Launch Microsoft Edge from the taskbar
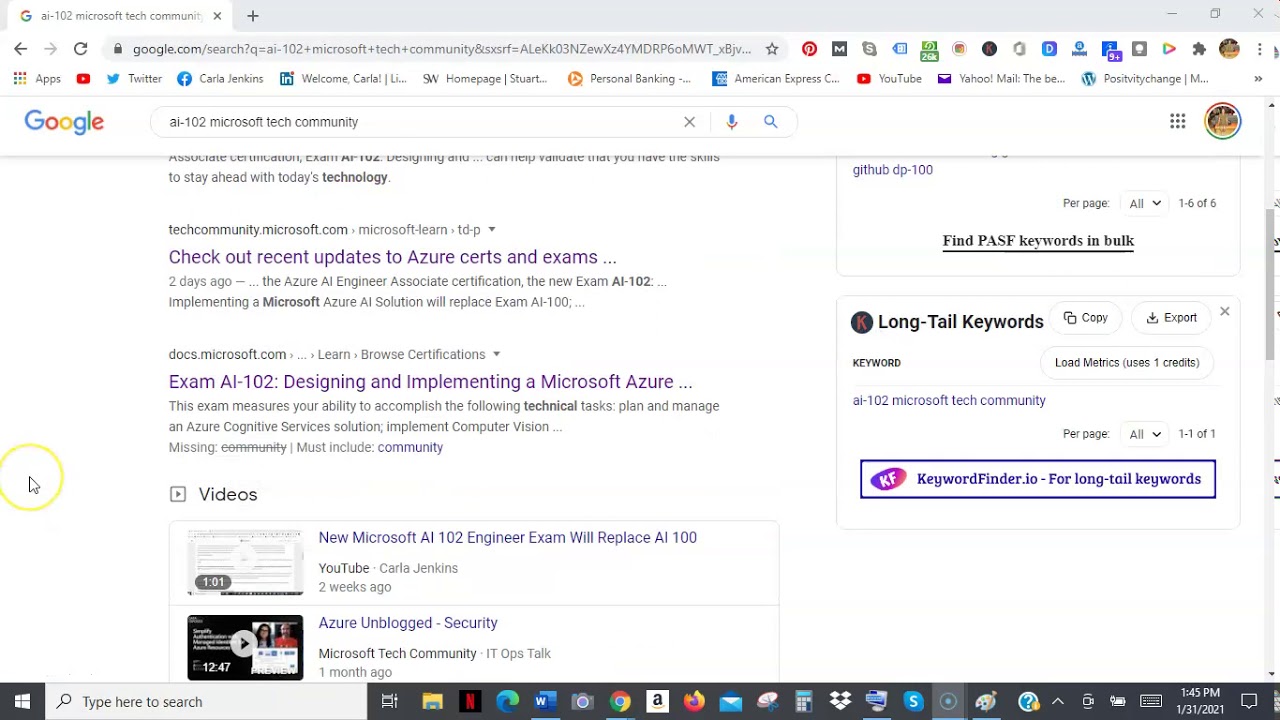 (507, 701)
